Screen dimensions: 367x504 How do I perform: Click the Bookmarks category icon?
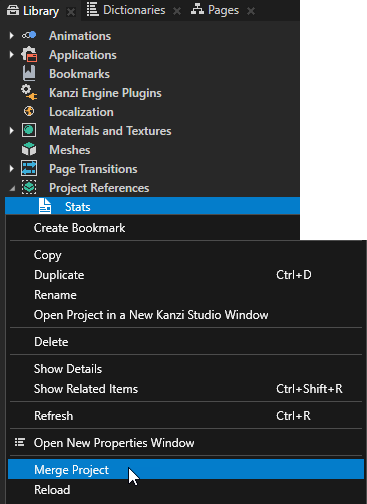(29, 73)
